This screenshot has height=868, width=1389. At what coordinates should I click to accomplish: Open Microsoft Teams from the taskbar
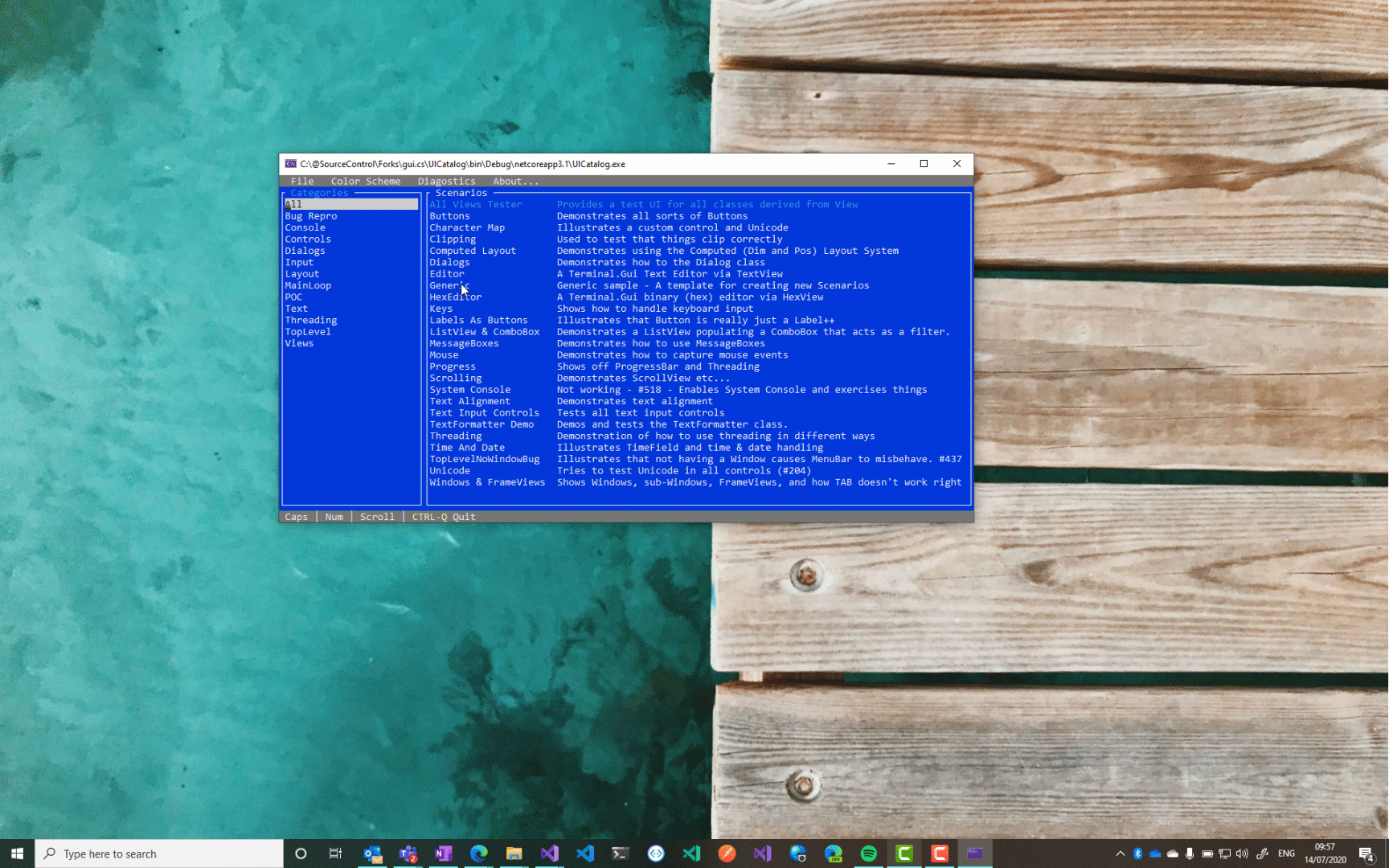click(408, 854)
